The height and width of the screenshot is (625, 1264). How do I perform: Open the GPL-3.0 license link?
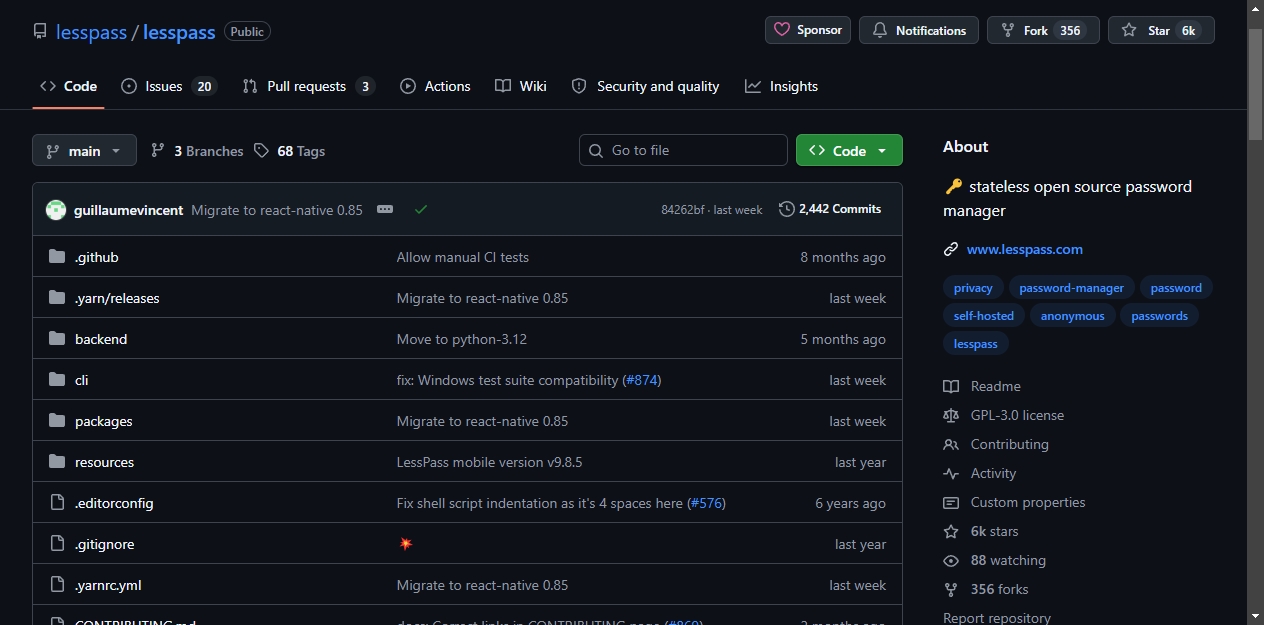coord(1004,415)
